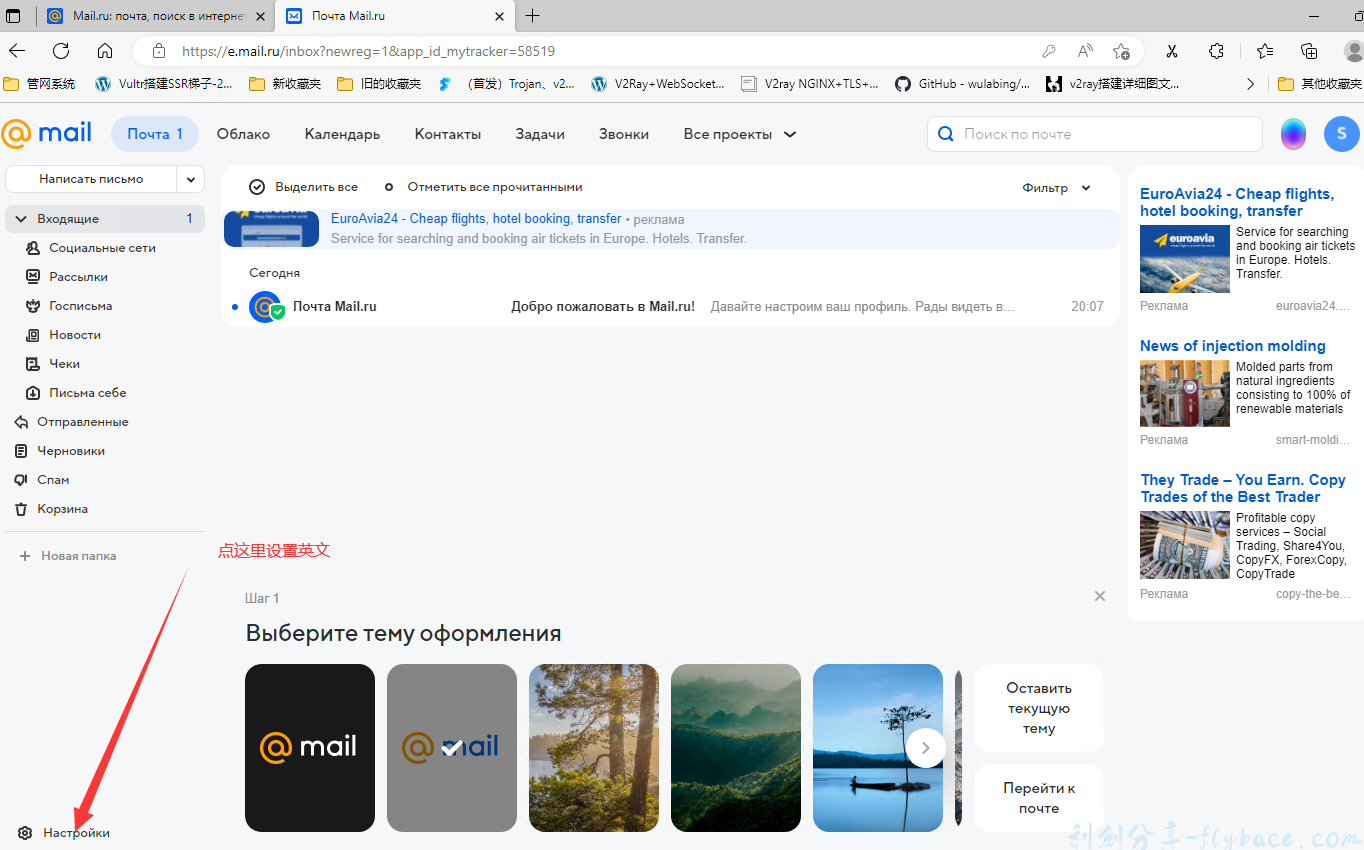Select the black mail theme swatch

pyautogui.click(x=310, y=747)
